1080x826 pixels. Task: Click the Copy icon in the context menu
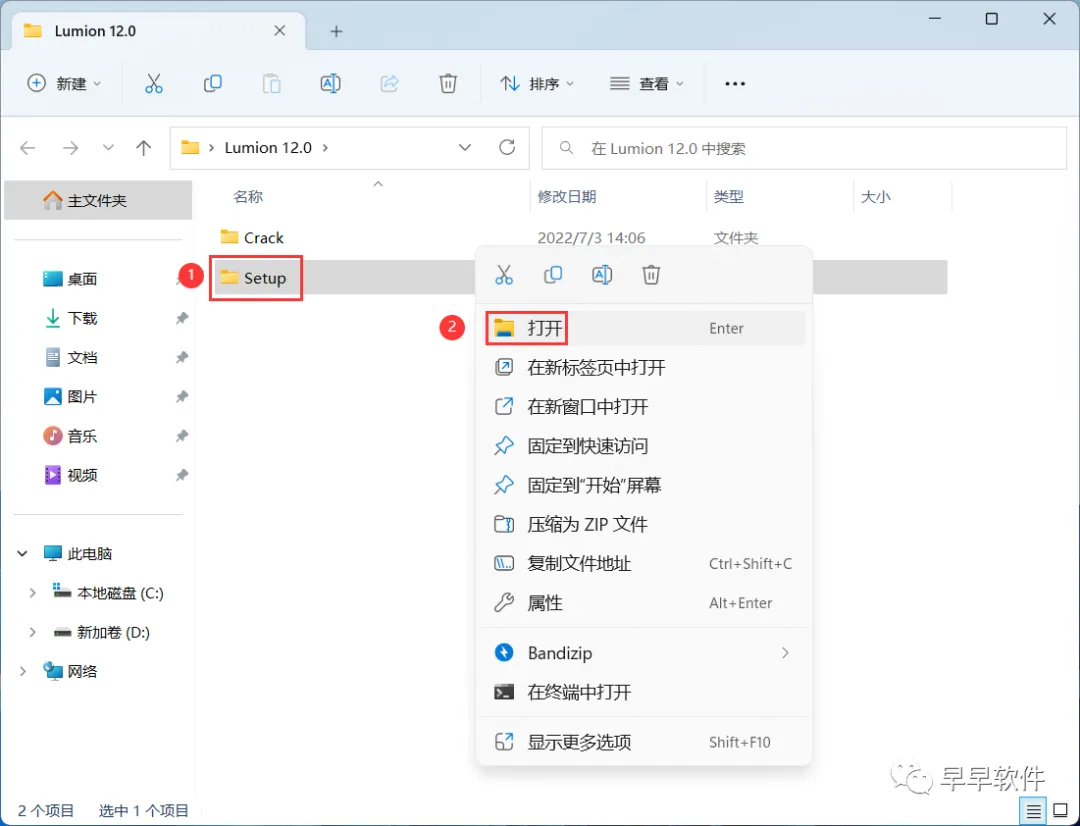(552, 275)
